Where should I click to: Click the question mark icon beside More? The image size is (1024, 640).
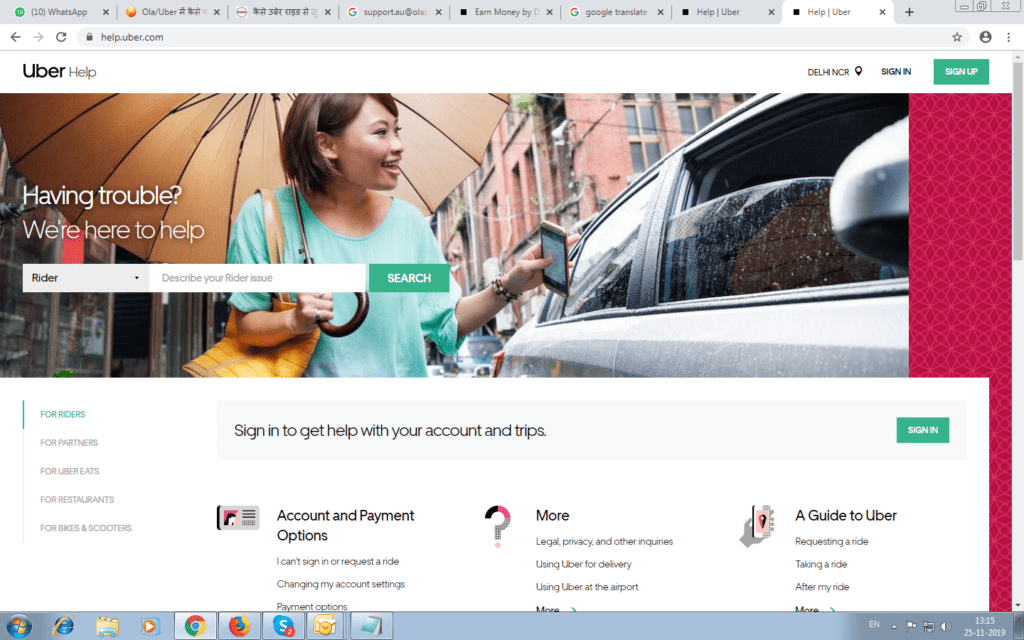pos(498,526)
